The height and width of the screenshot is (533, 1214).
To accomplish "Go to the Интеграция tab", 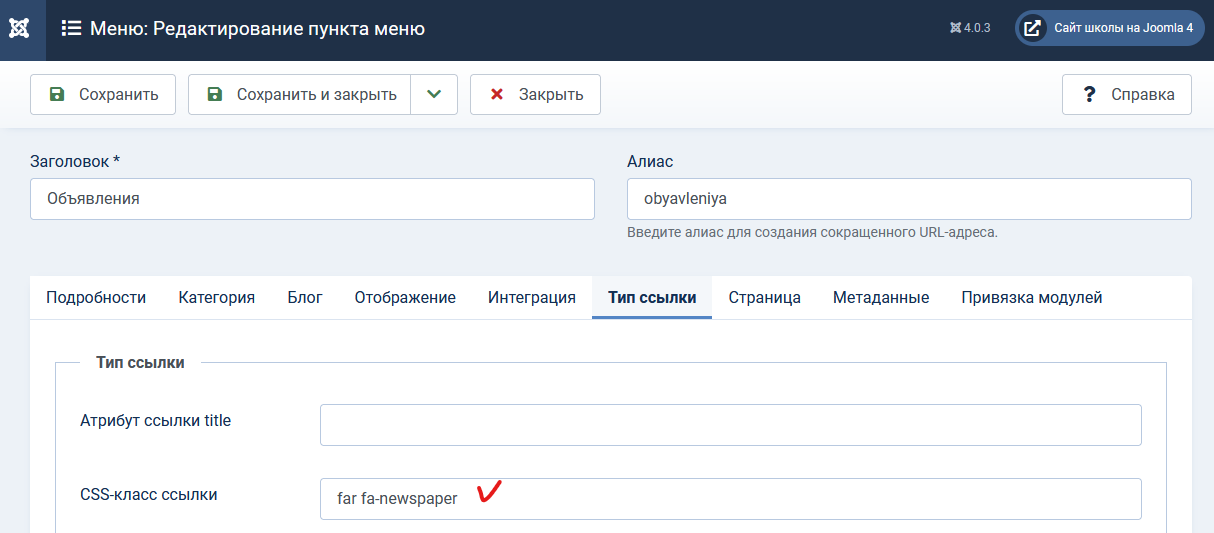I will pyautogui.click(x=531, y=298).
